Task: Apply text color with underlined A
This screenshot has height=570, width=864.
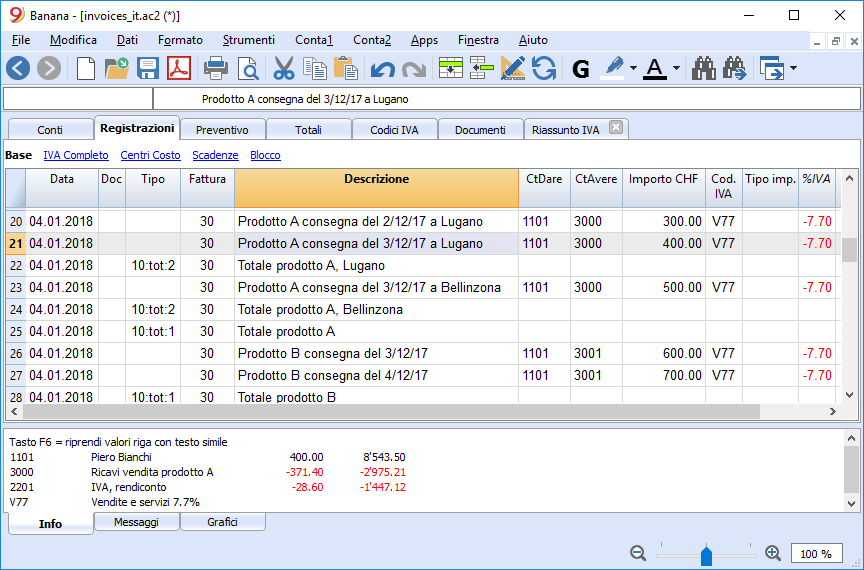Action: 655,69
